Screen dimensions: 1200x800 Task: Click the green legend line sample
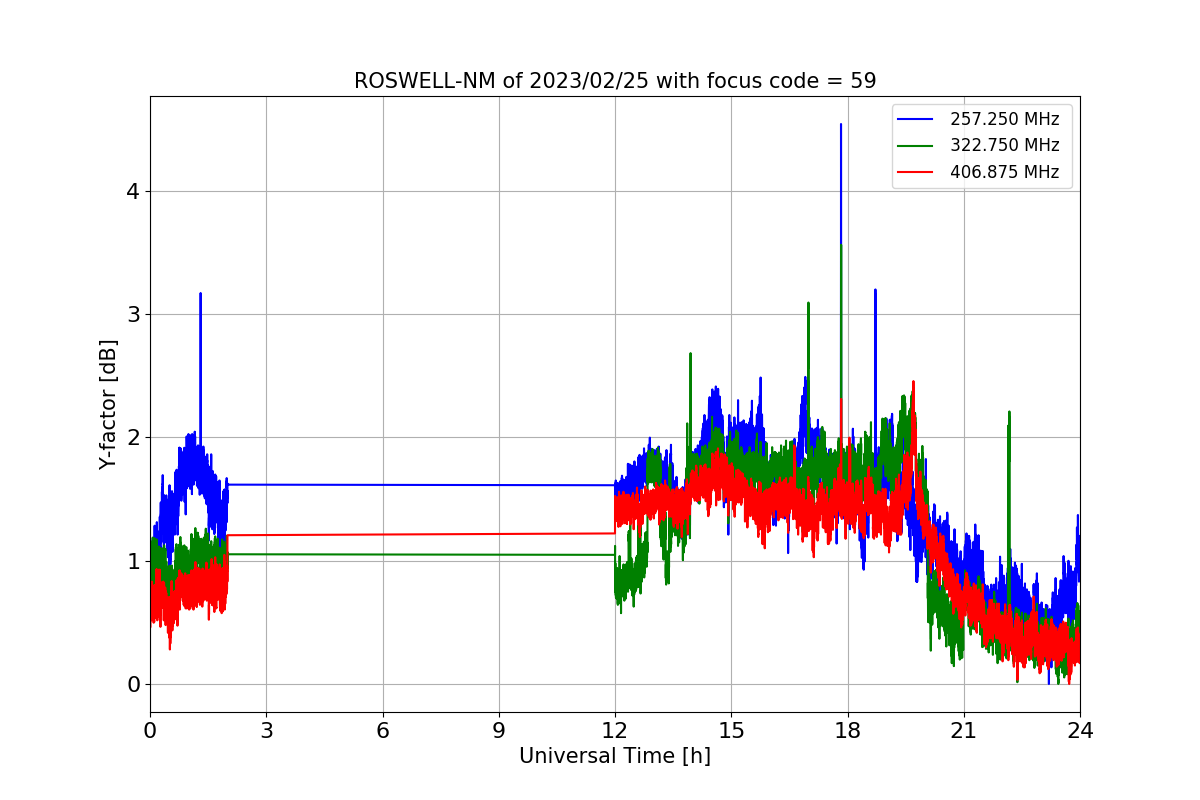coord(915,146)
